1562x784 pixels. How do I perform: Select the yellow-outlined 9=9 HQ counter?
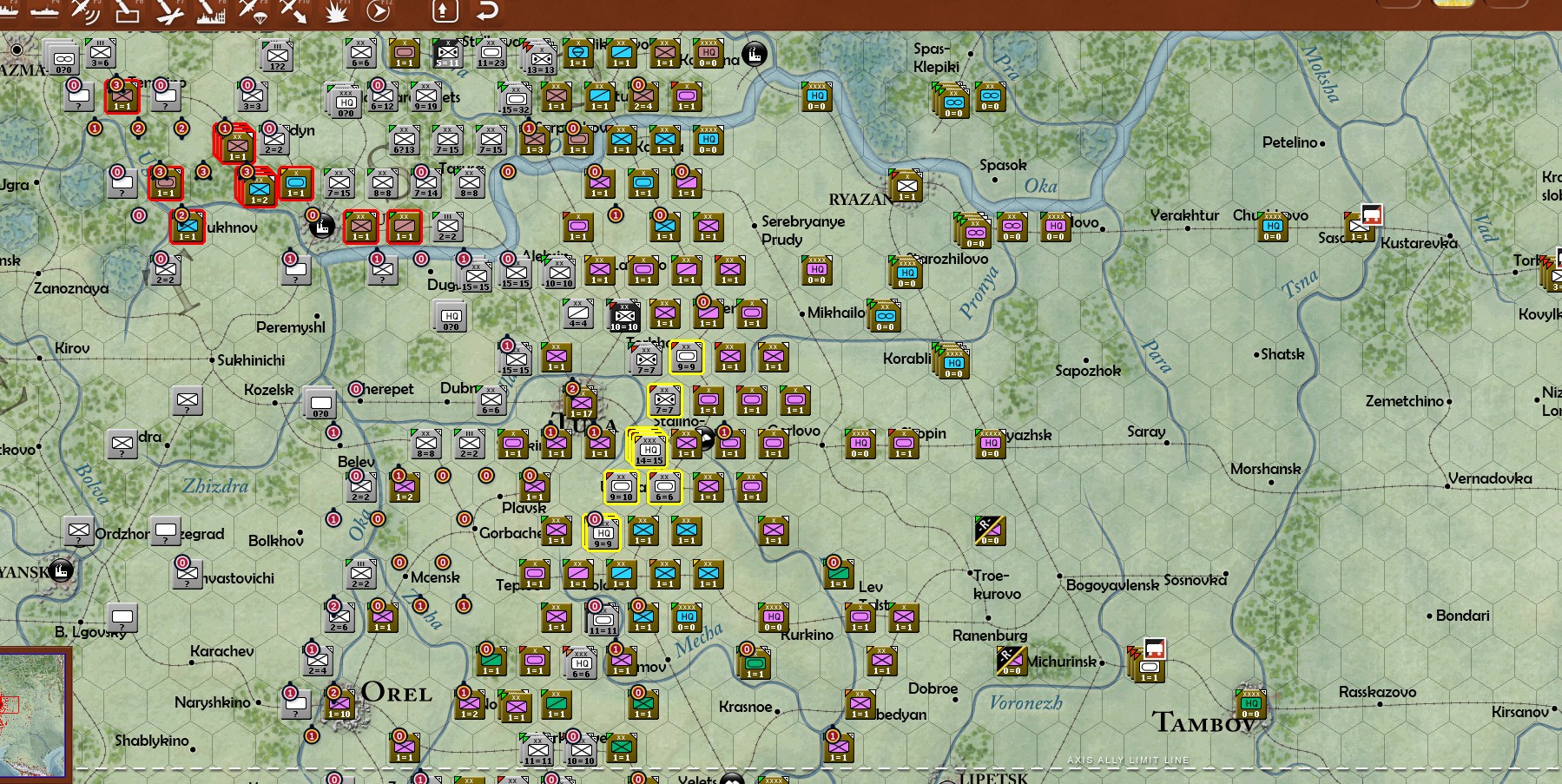click(x=603, y=532)
